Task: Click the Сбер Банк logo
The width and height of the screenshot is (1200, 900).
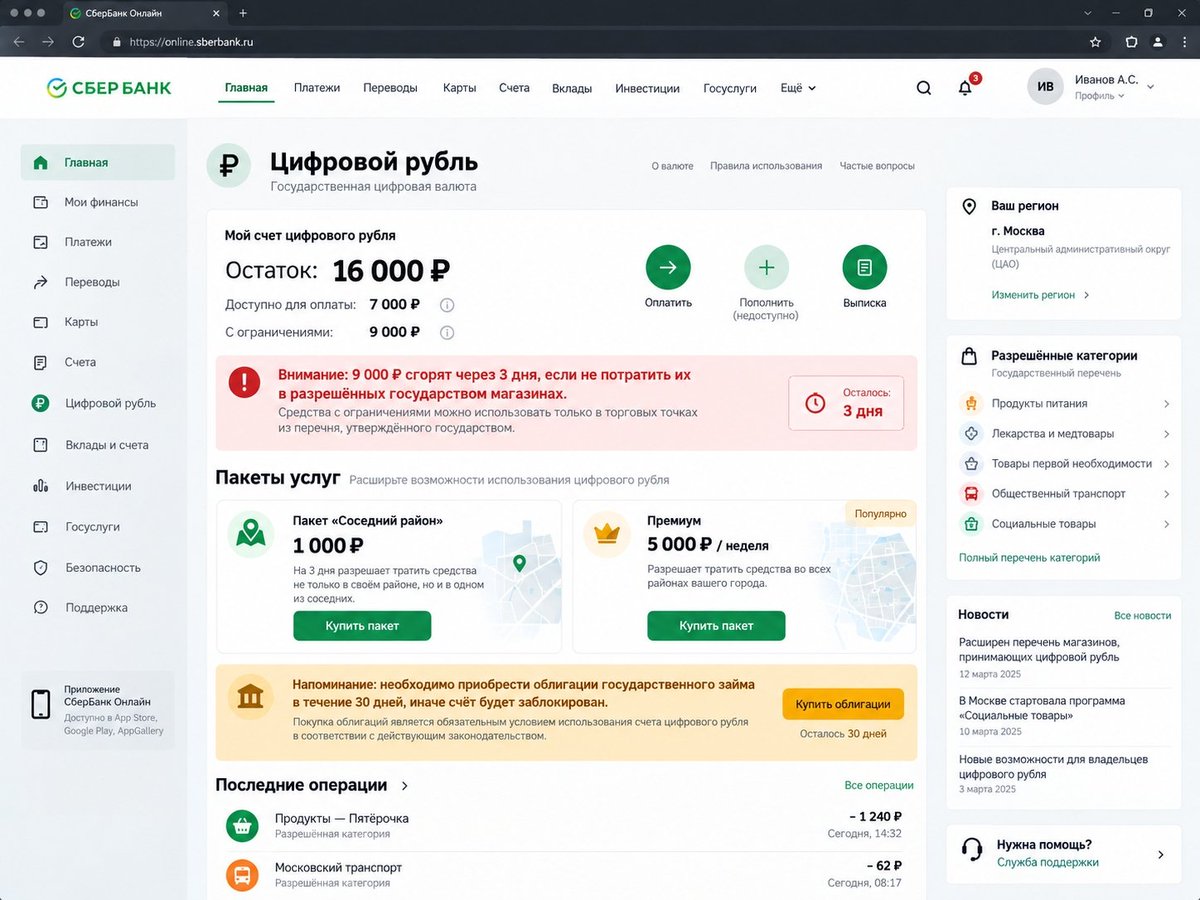Action: (109, 88)
